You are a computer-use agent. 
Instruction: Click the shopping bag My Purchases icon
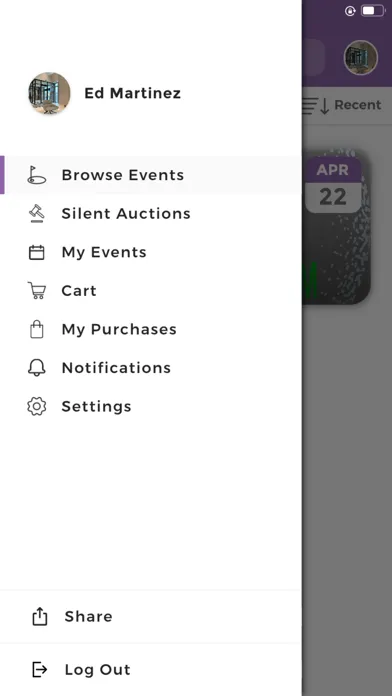[36, 329]
